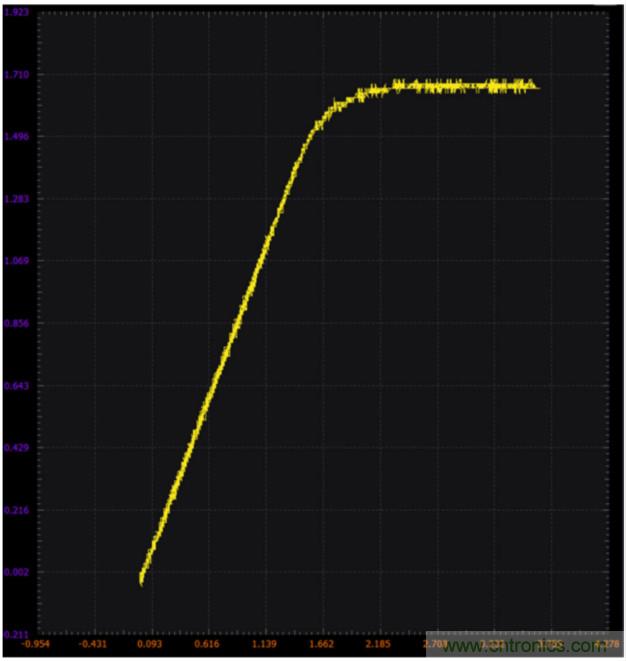
Task: Select the 0.216 y-axis tick label
Action: [17, 510]
